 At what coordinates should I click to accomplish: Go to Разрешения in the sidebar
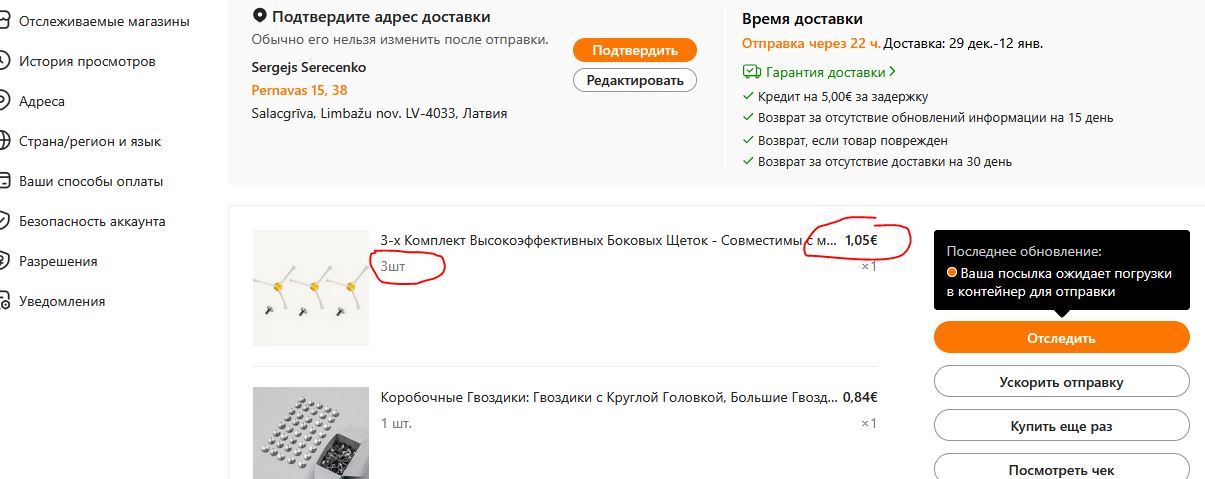pyautogui.click(x=58, y=261)
